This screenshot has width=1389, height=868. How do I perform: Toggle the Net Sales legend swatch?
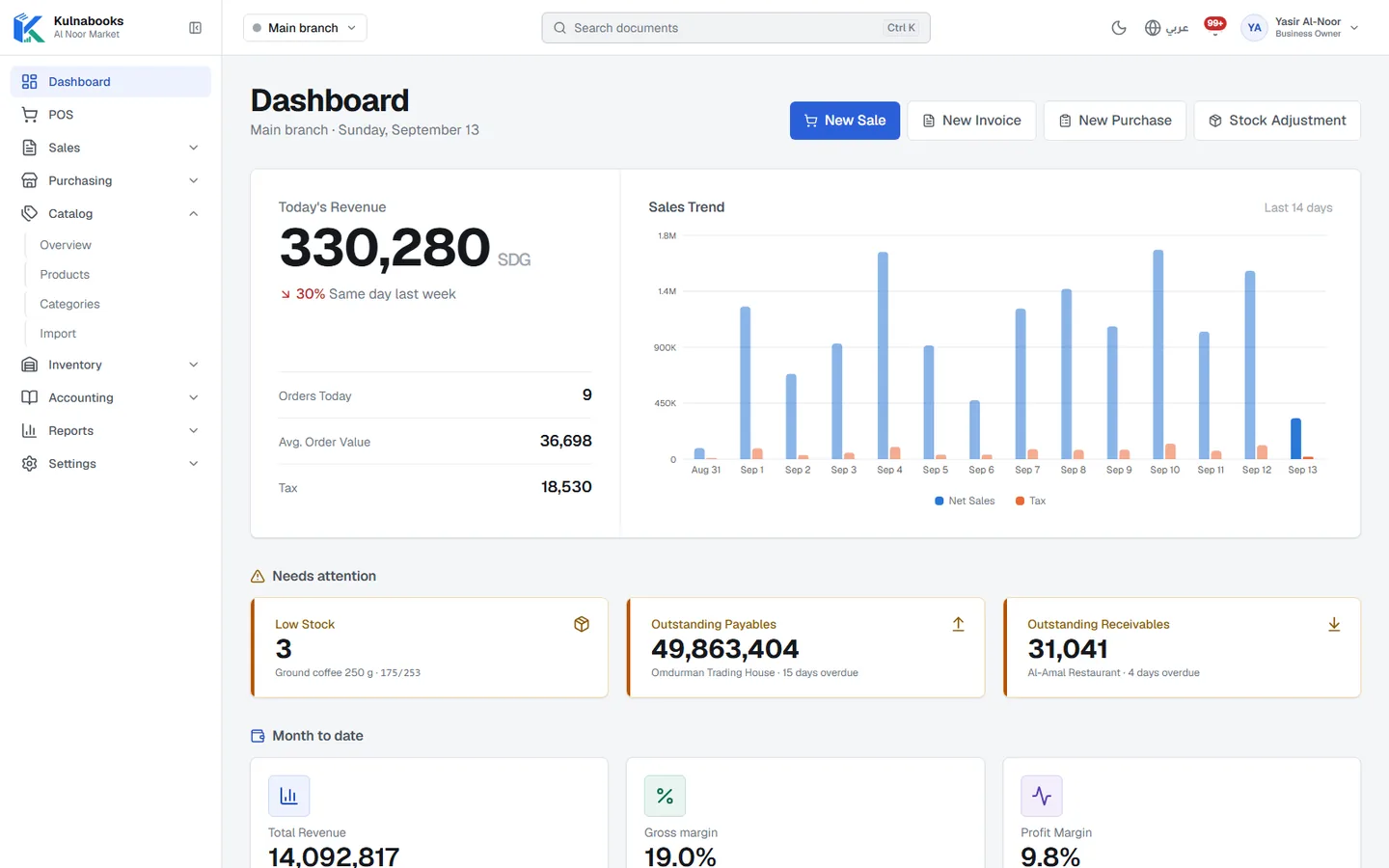point(940,501)
